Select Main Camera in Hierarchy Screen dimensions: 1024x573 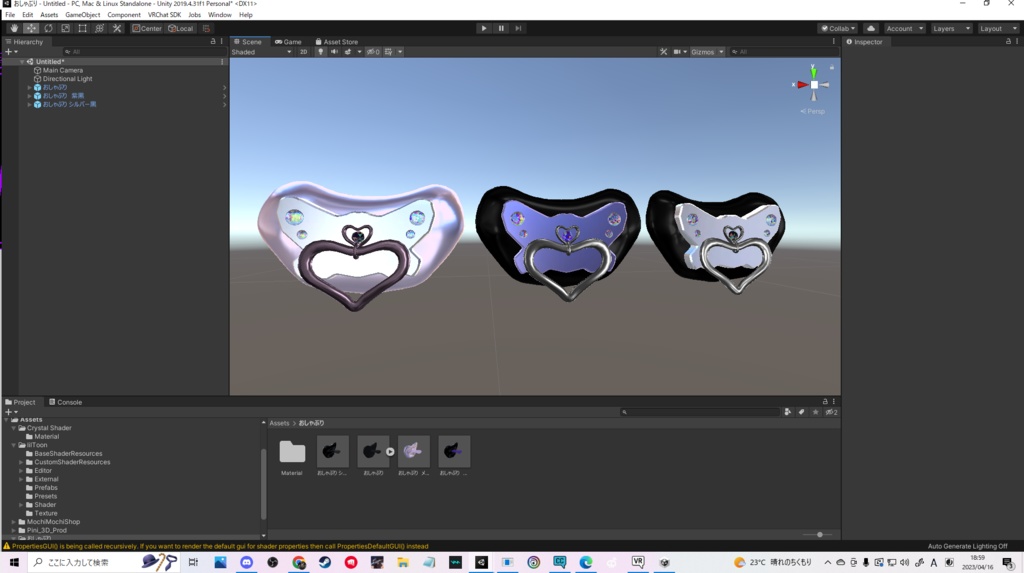coord(63,70)
